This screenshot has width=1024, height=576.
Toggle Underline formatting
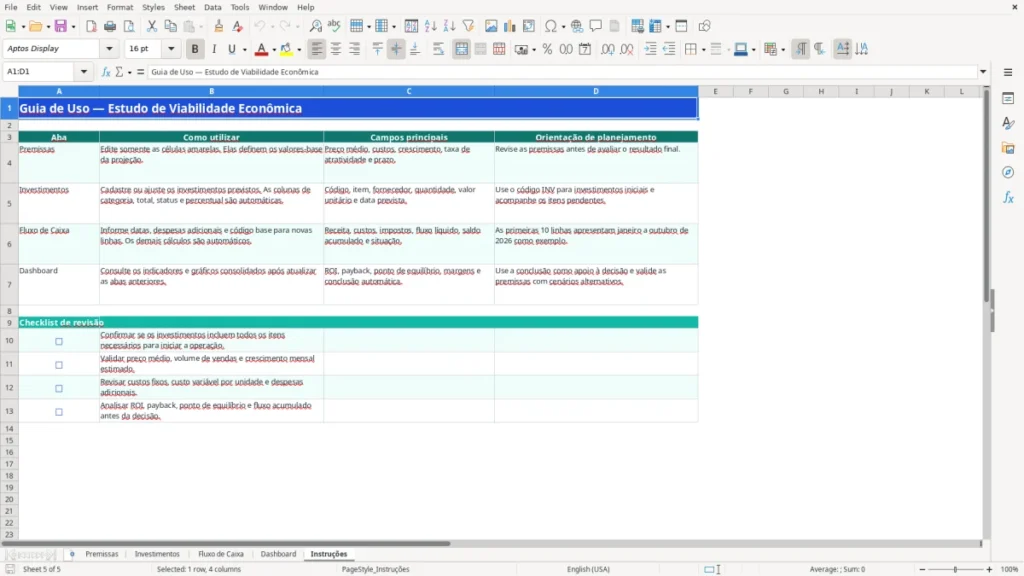coord(231,49)
